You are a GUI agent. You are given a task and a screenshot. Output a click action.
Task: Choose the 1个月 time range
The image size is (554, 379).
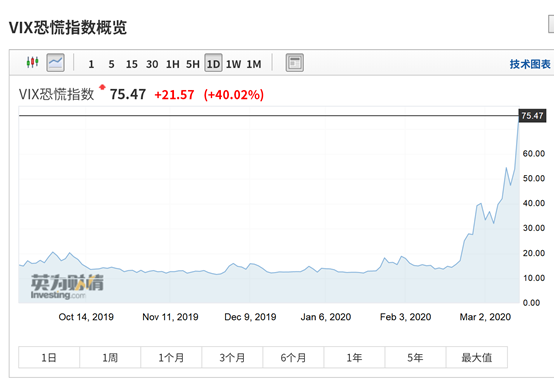171,357
